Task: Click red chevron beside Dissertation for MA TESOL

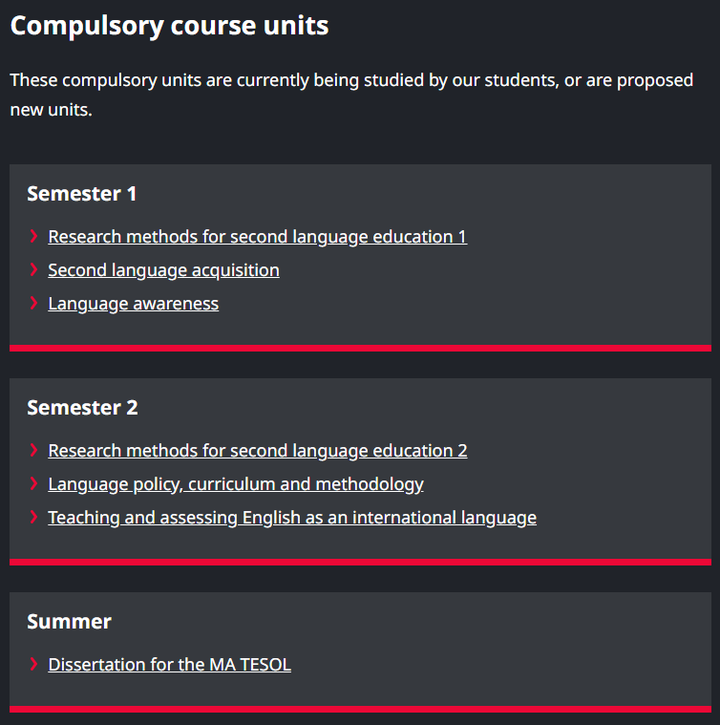Action: point(34,664)
